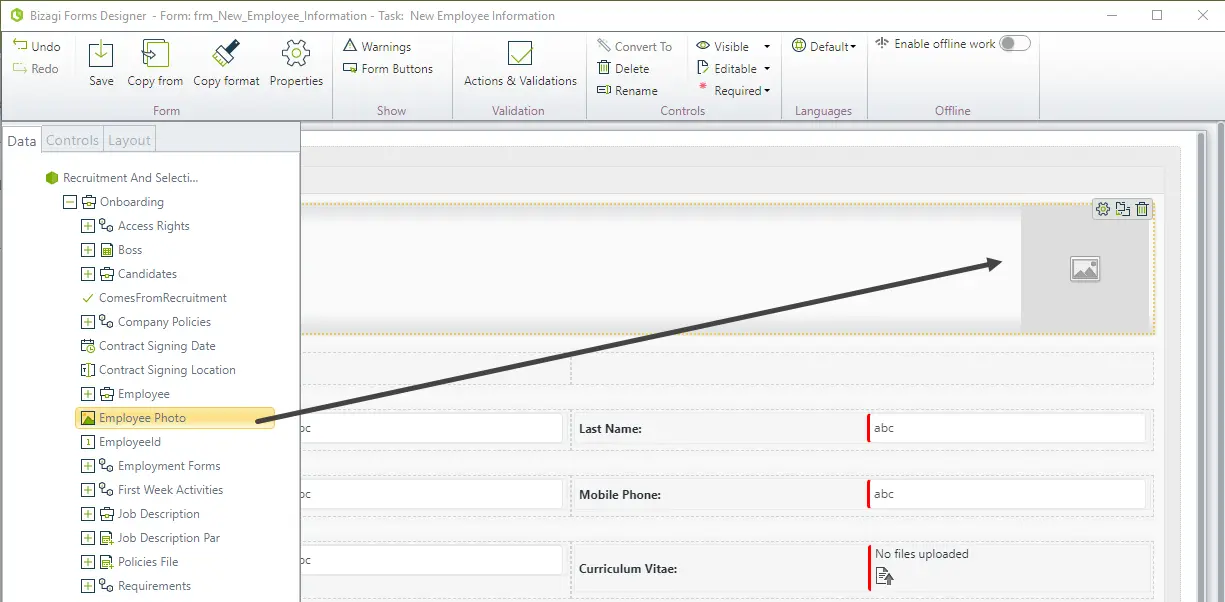Switch to the Data tab
The image size is (1225, 602).
[22, 141]
